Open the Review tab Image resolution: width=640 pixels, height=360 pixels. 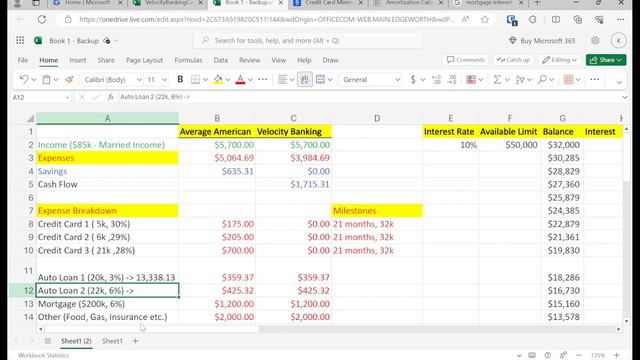[249, 60]
